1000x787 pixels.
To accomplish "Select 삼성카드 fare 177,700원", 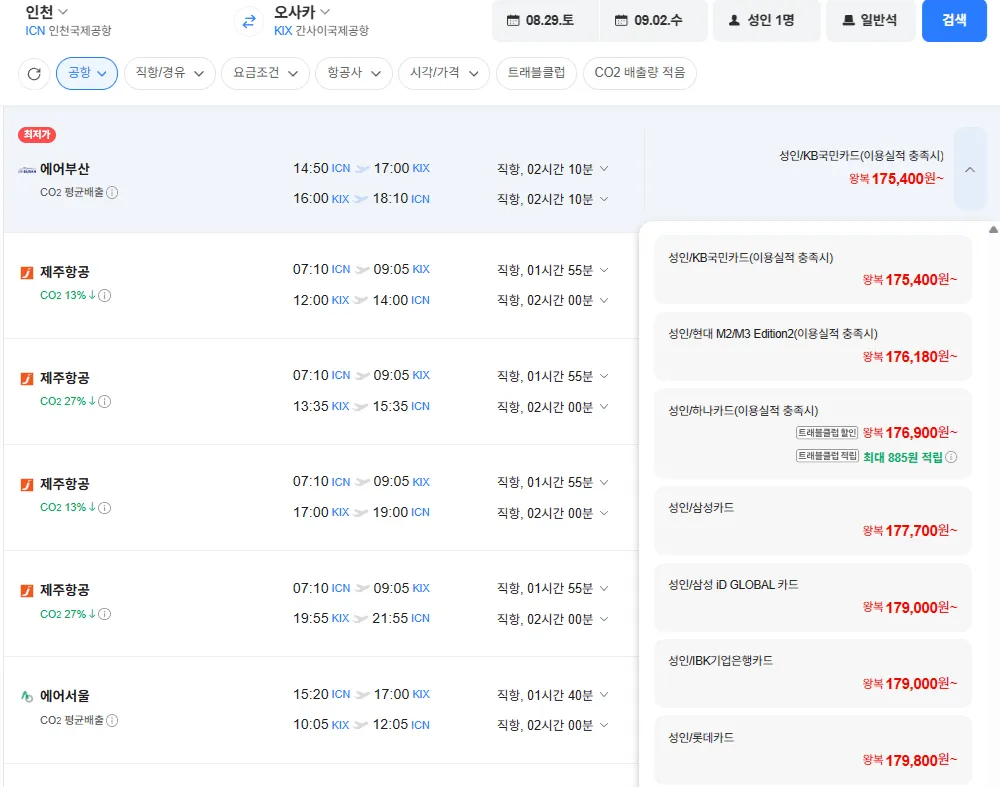I will tap(812, 520).
